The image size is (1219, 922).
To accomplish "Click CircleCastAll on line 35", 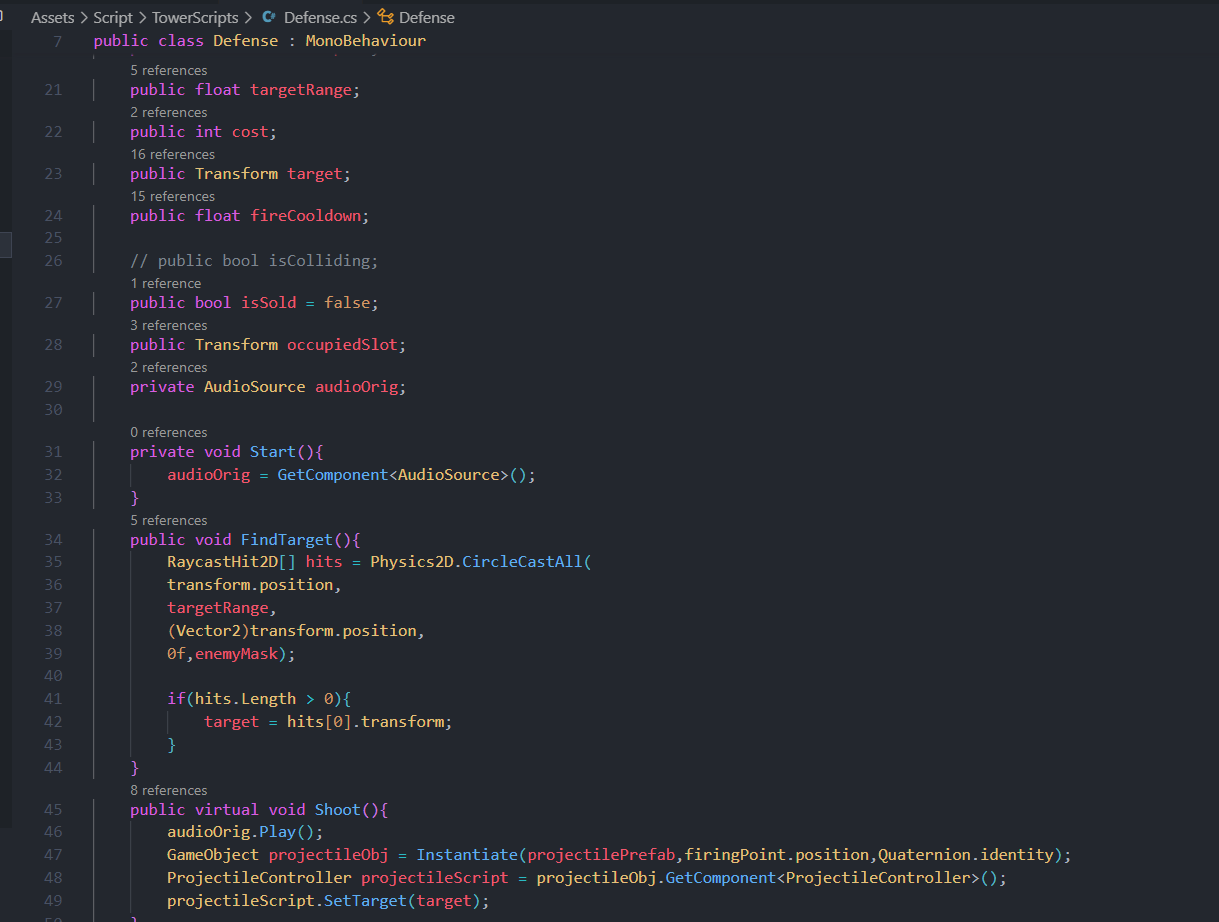I will click(x=522, y=562).
